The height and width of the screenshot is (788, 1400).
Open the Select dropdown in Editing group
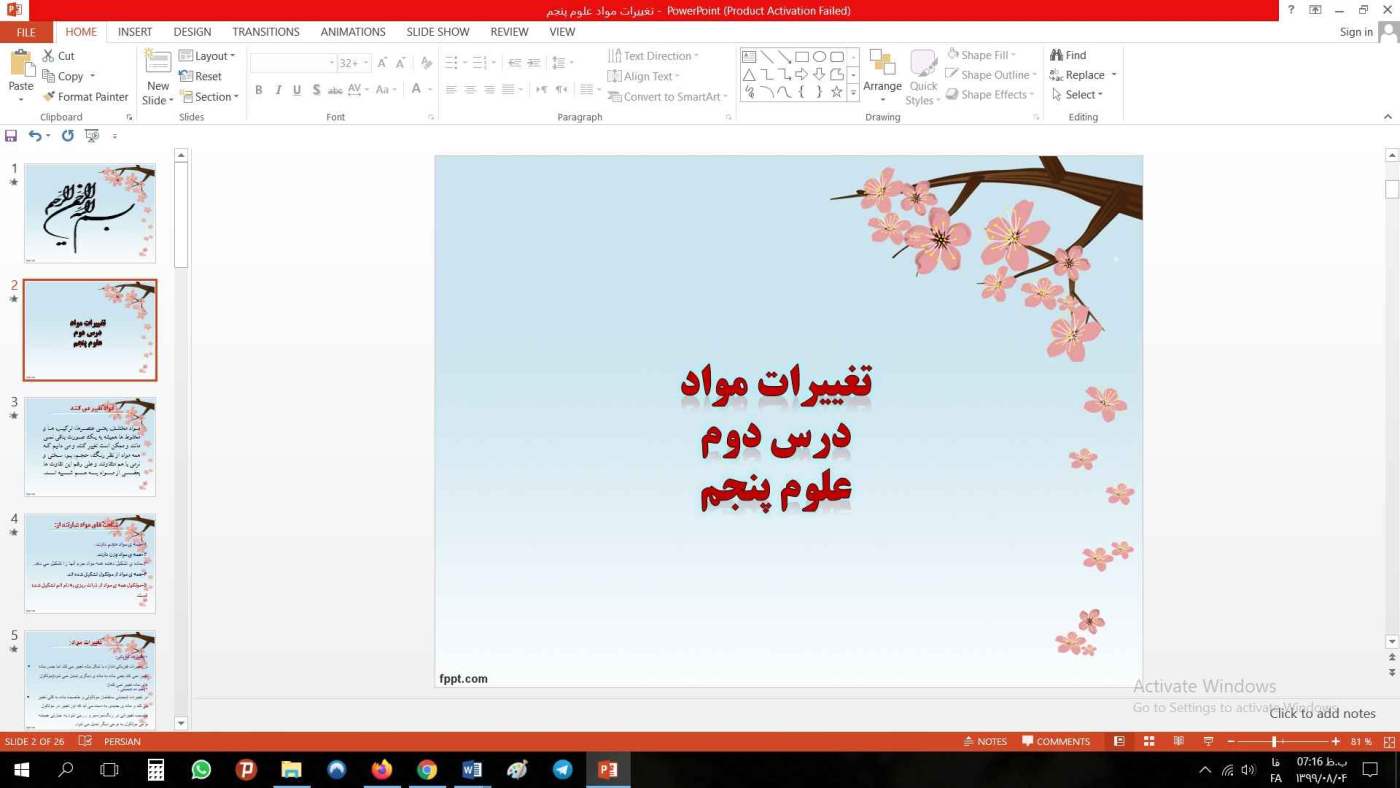point(1078,95)
